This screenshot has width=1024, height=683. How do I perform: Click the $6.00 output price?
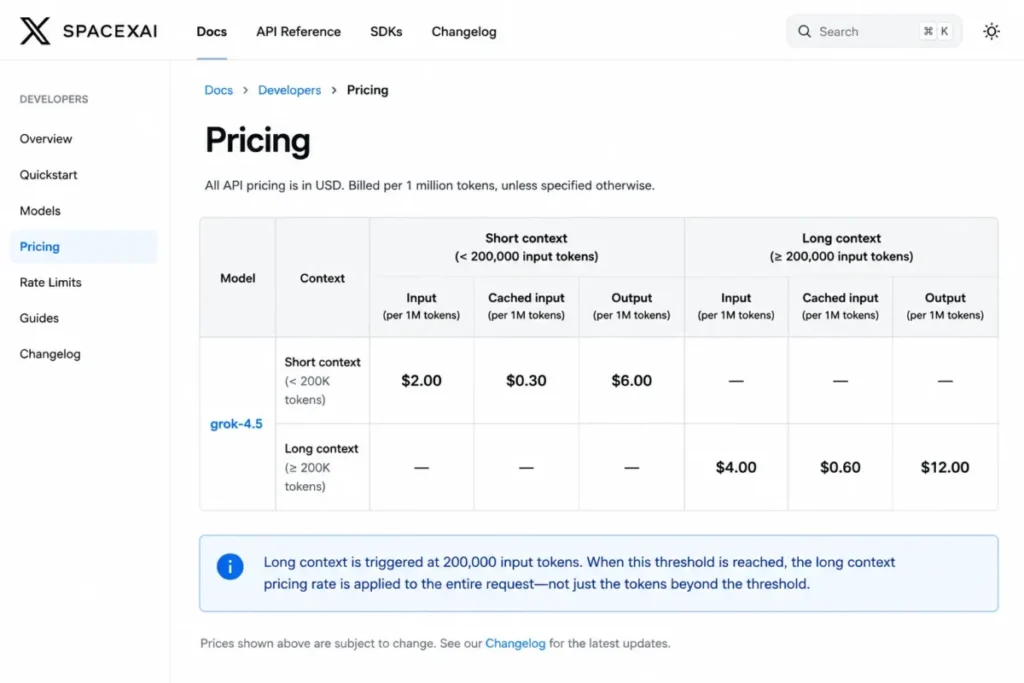point(632,380)
